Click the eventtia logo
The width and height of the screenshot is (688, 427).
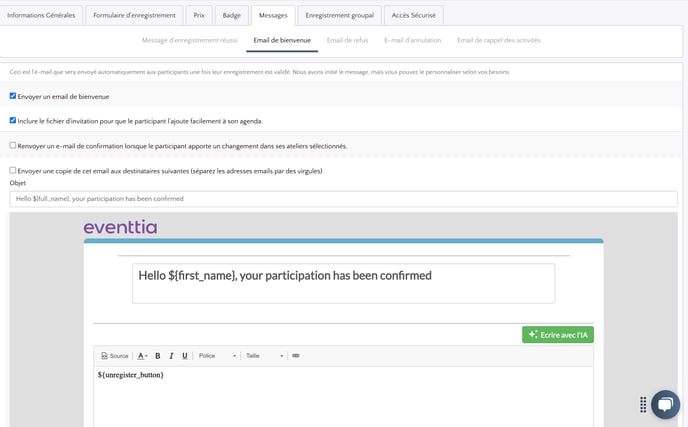(120, 227)
